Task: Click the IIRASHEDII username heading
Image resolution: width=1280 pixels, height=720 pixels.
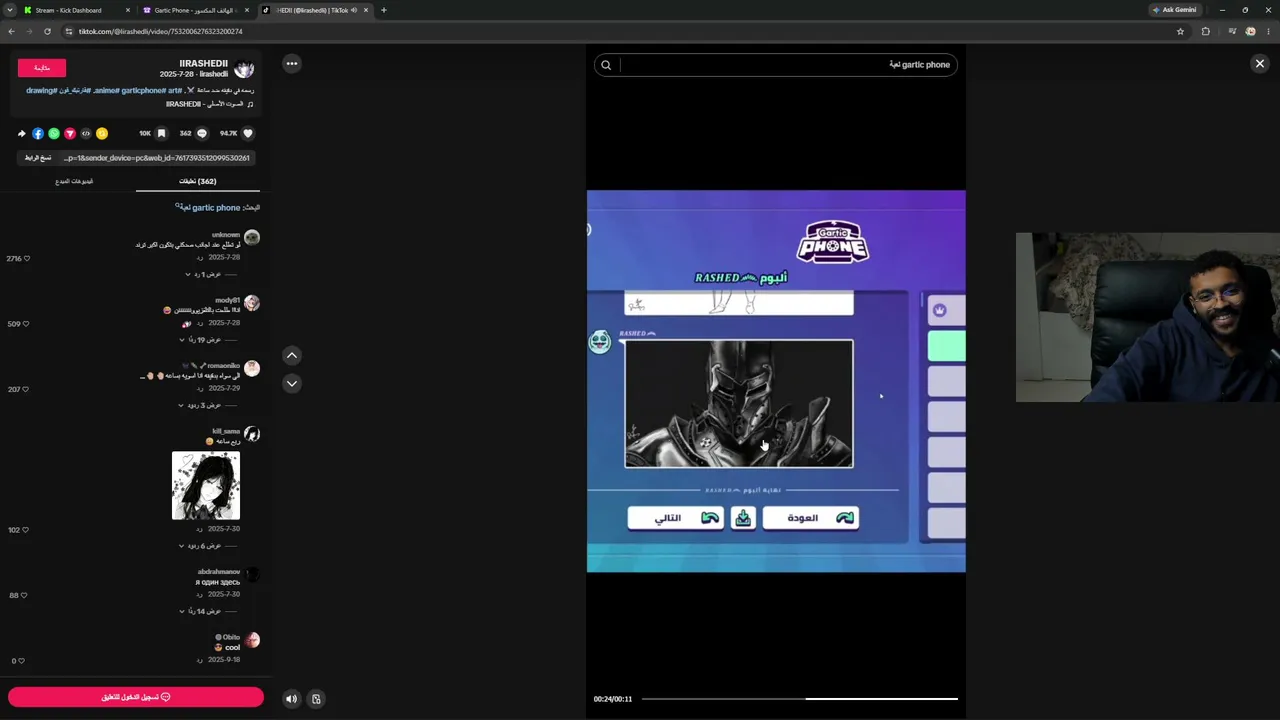Action: [204, 63]
